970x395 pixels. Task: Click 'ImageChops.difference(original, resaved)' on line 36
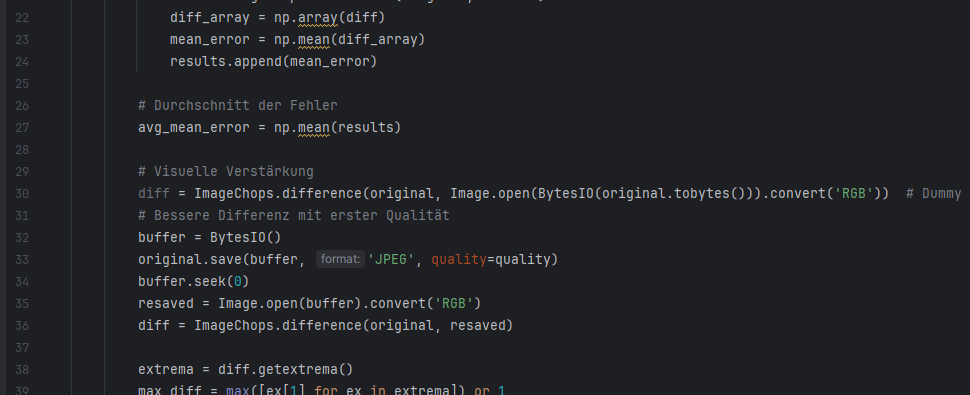click(x=354, y=326)
